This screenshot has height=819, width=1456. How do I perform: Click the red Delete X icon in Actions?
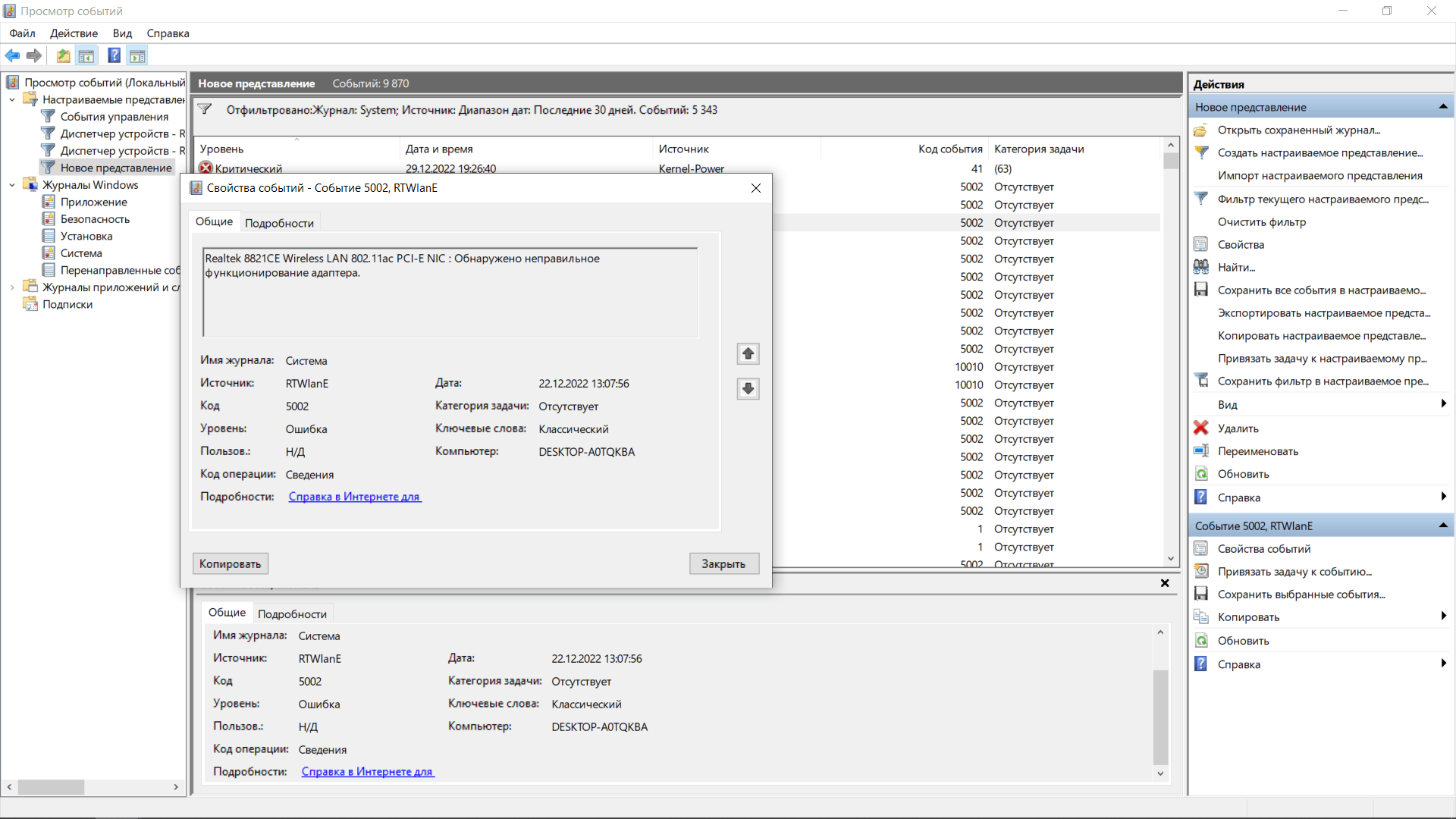[x=1201, y=428]
